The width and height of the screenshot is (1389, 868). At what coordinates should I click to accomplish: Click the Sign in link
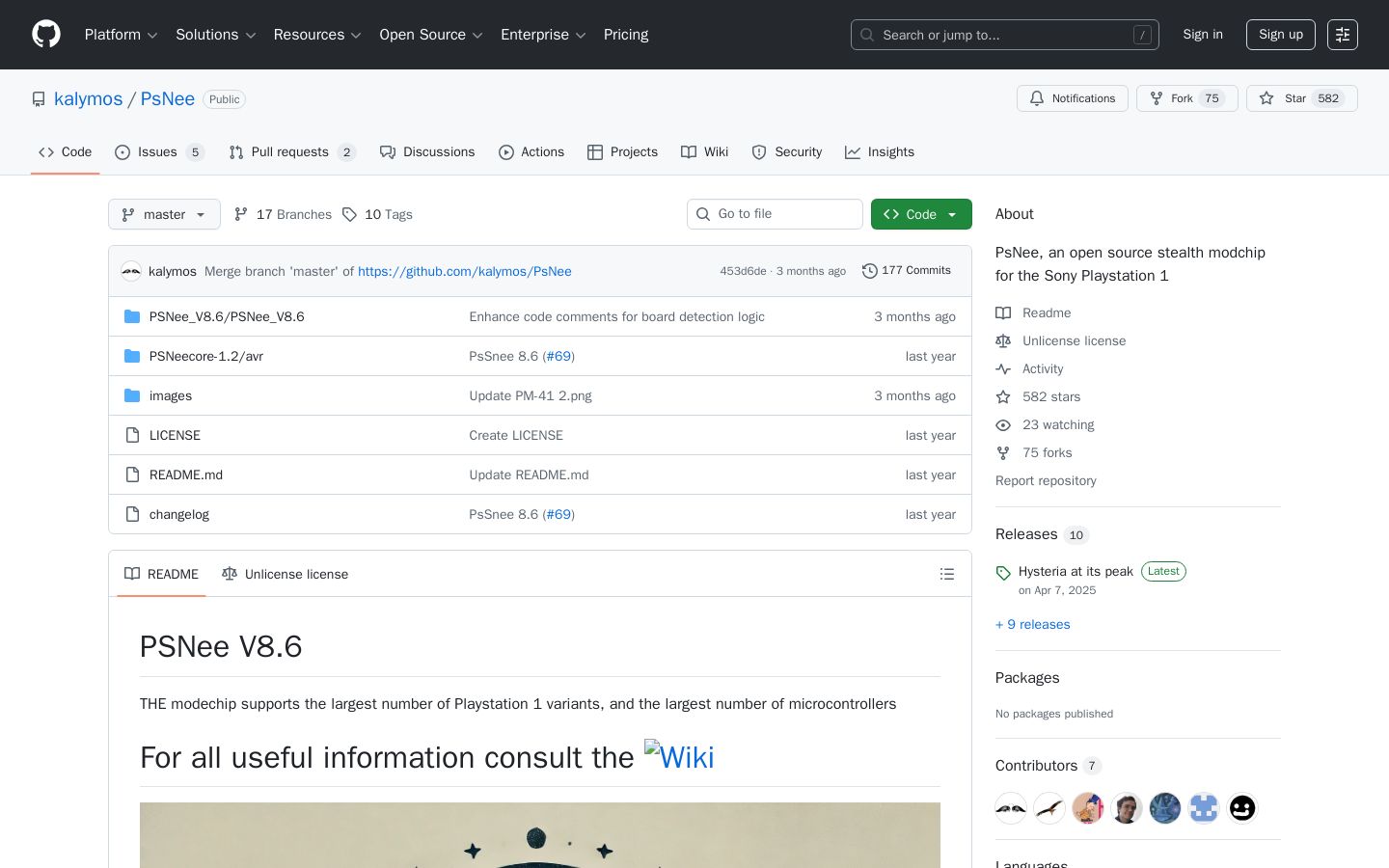[1203, 35]
